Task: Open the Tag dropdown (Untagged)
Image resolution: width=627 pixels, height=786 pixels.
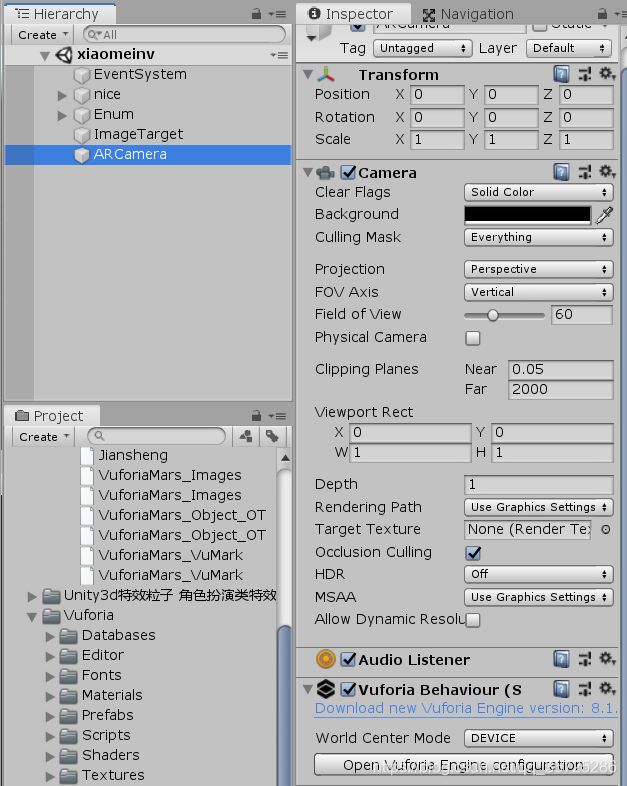Action: pos(423,48)
